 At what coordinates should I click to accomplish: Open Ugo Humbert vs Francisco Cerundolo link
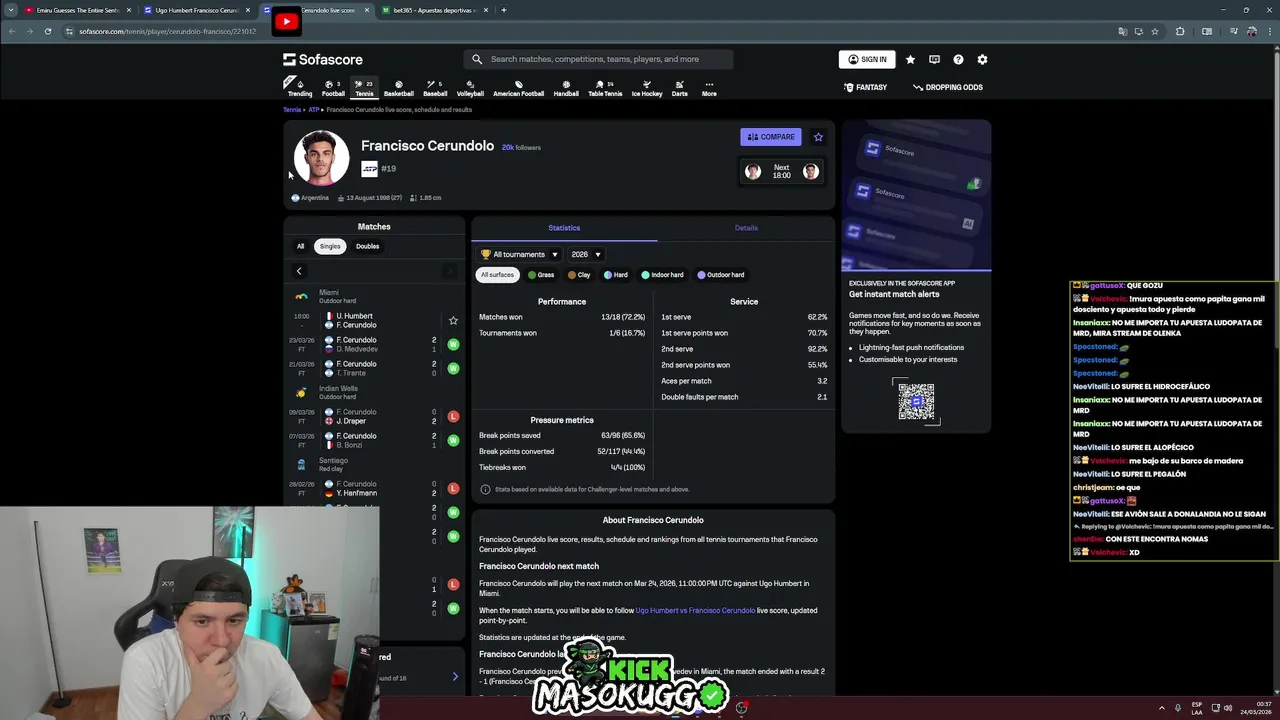pyautogui.click(x=695, y=610)
